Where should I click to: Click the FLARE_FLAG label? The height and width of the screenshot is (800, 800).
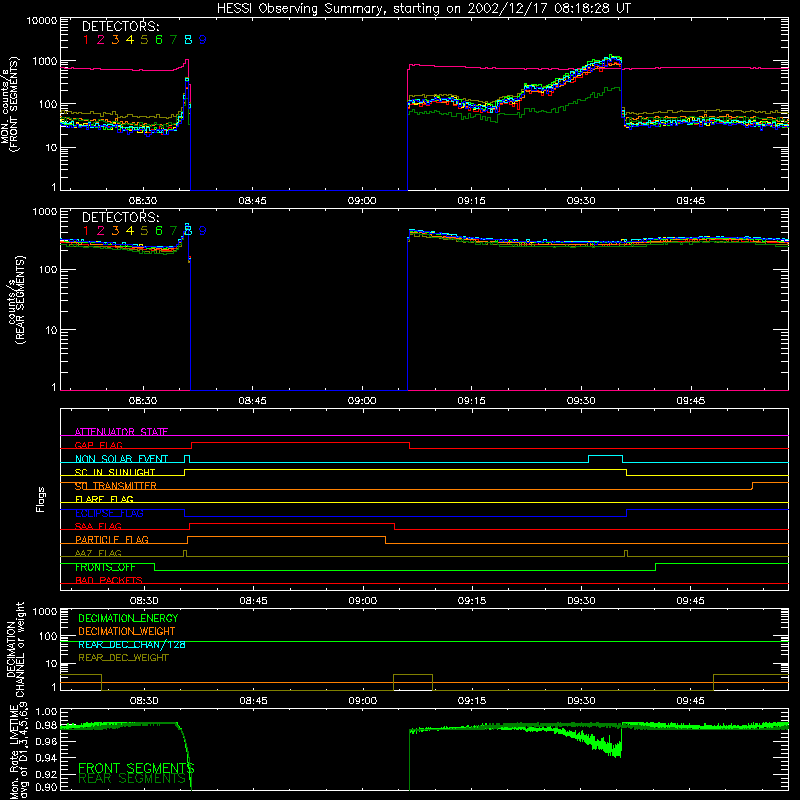tap(104, 499)
